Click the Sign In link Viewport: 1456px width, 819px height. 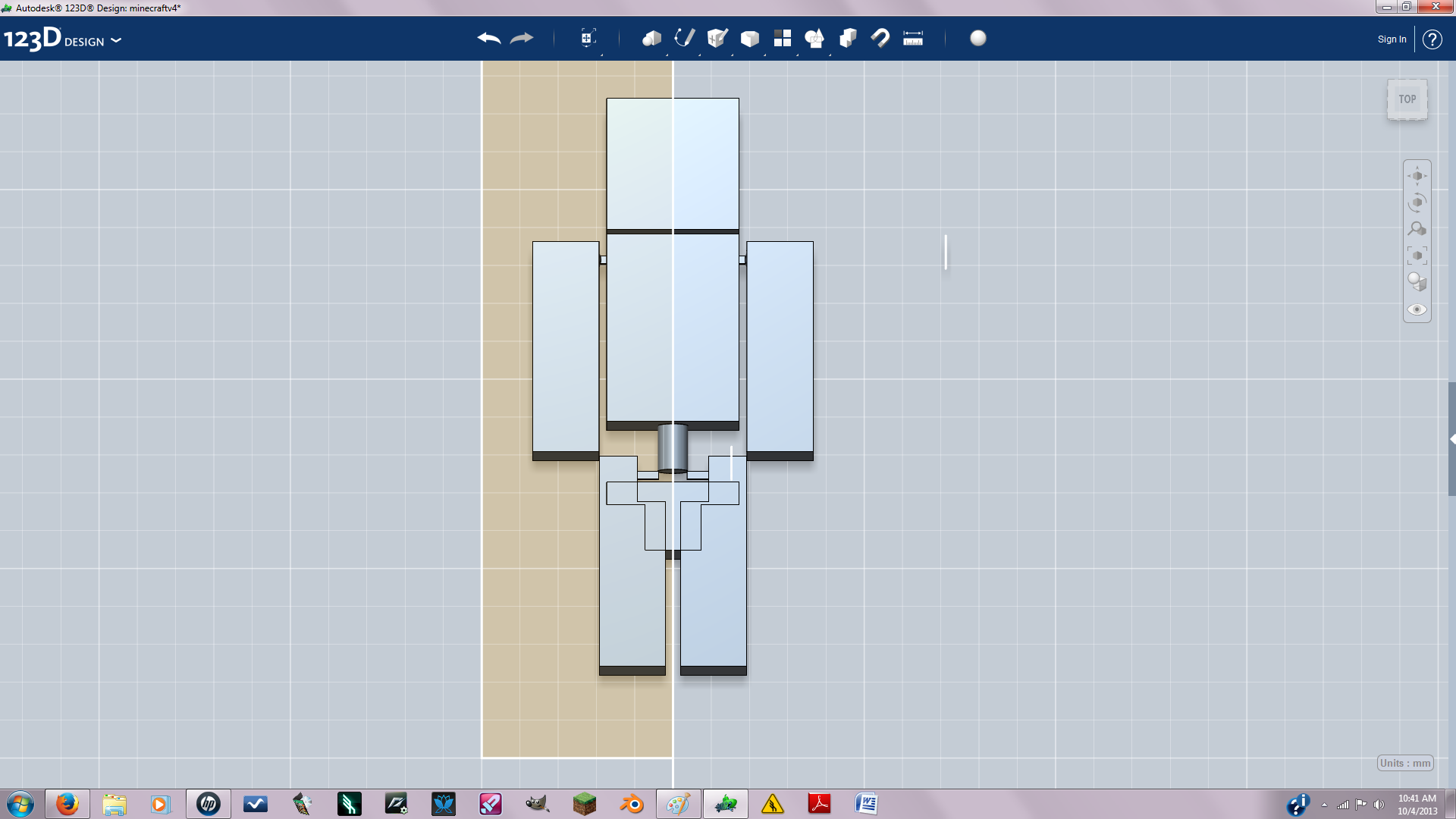tap(1392, 39)
